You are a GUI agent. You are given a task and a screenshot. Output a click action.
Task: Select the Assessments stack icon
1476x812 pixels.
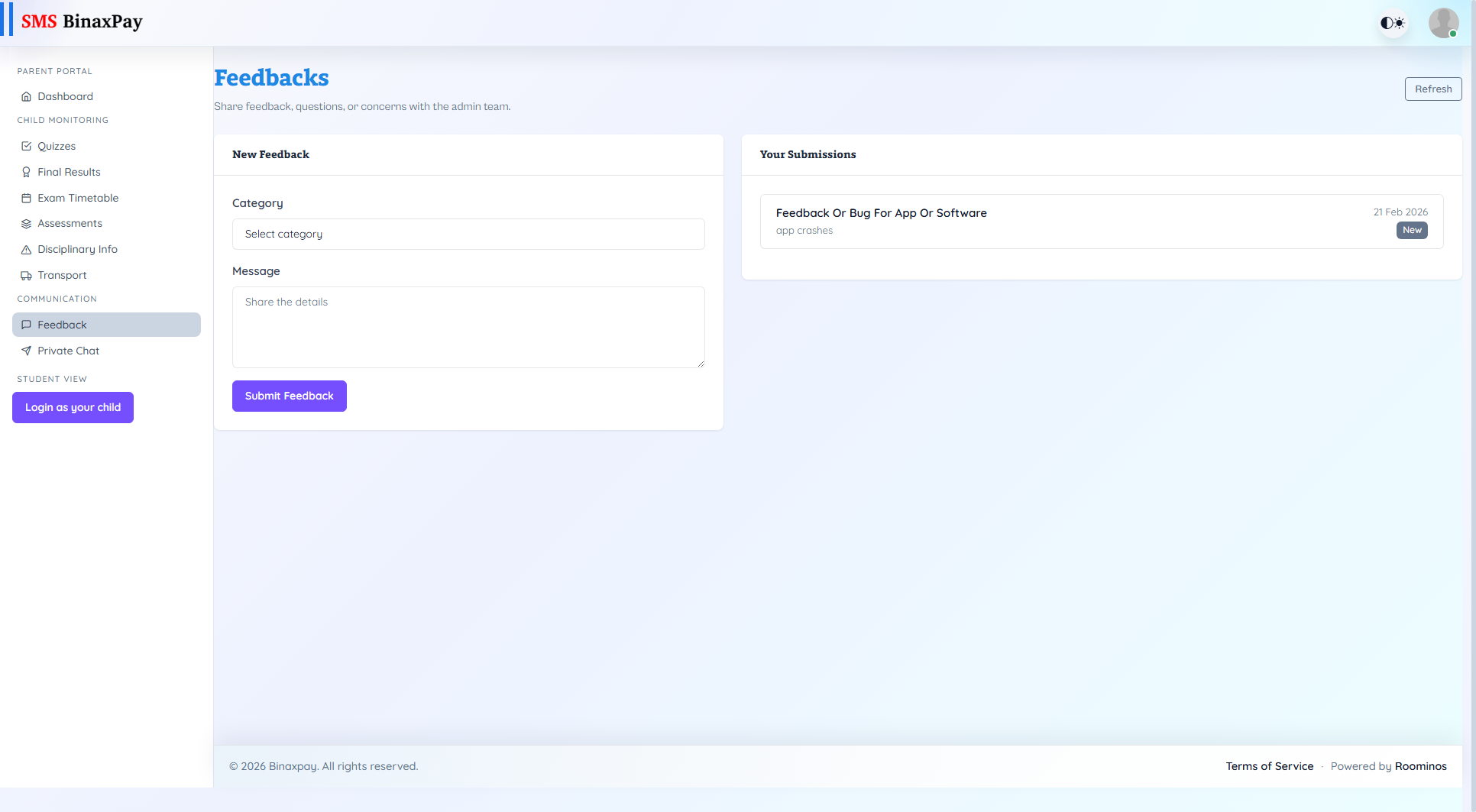coord(27,223)
